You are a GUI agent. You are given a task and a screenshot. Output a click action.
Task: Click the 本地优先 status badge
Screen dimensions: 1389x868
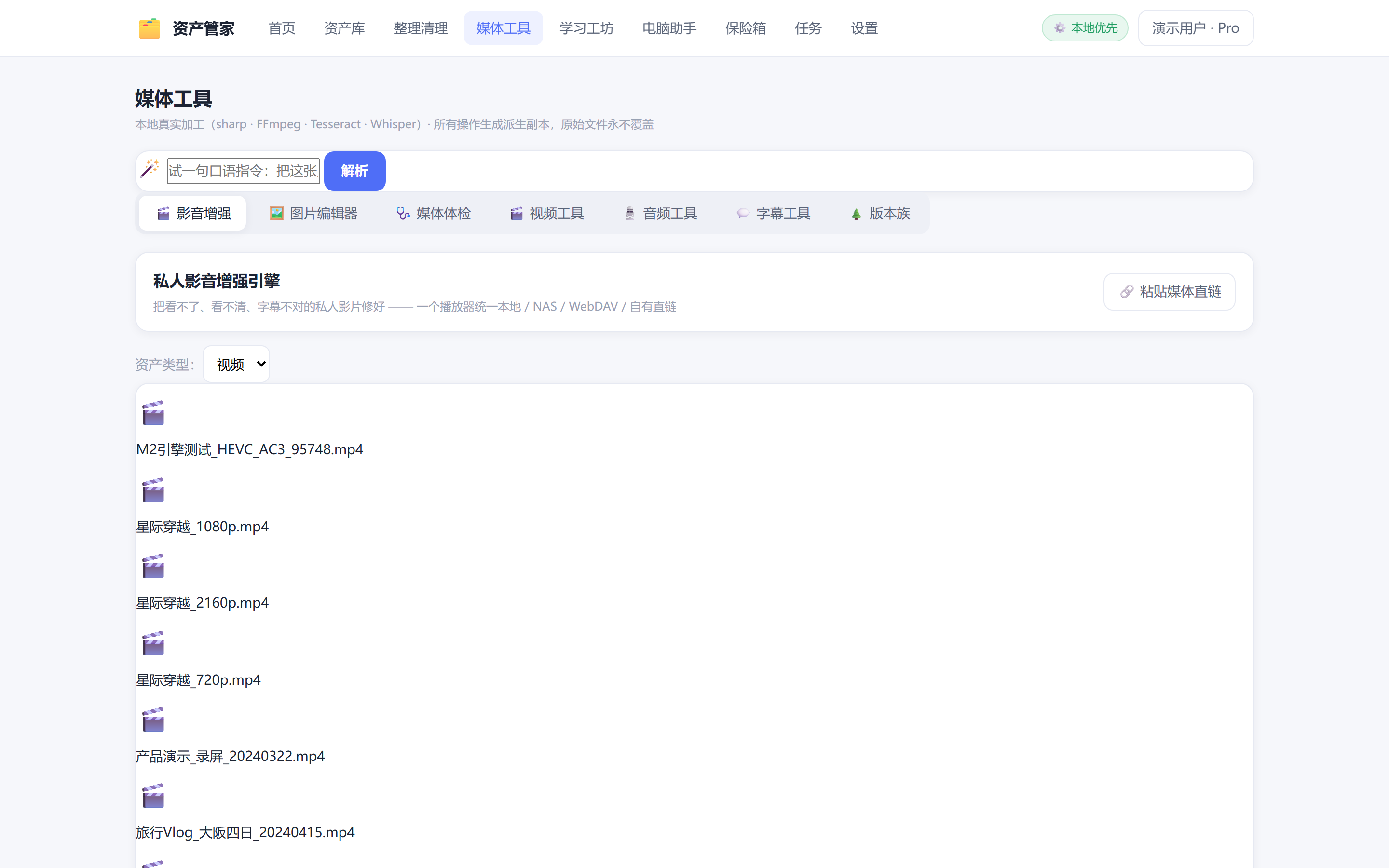tap(1085, 28)
